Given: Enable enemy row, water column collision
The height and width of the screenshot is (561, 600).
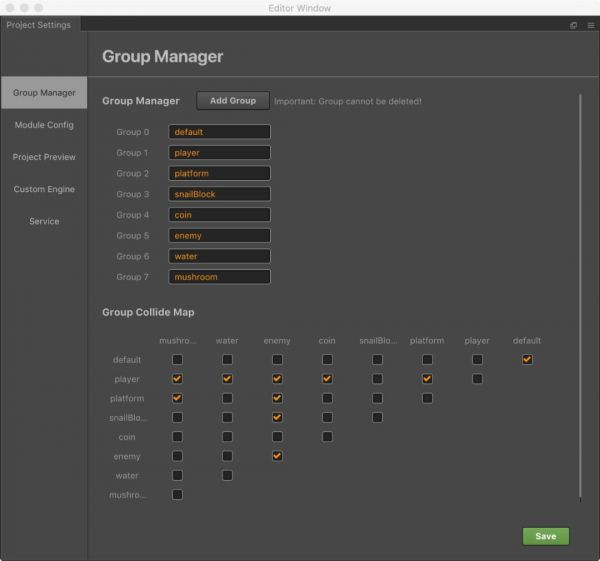Looking at the screenshot, I should 227,456.
